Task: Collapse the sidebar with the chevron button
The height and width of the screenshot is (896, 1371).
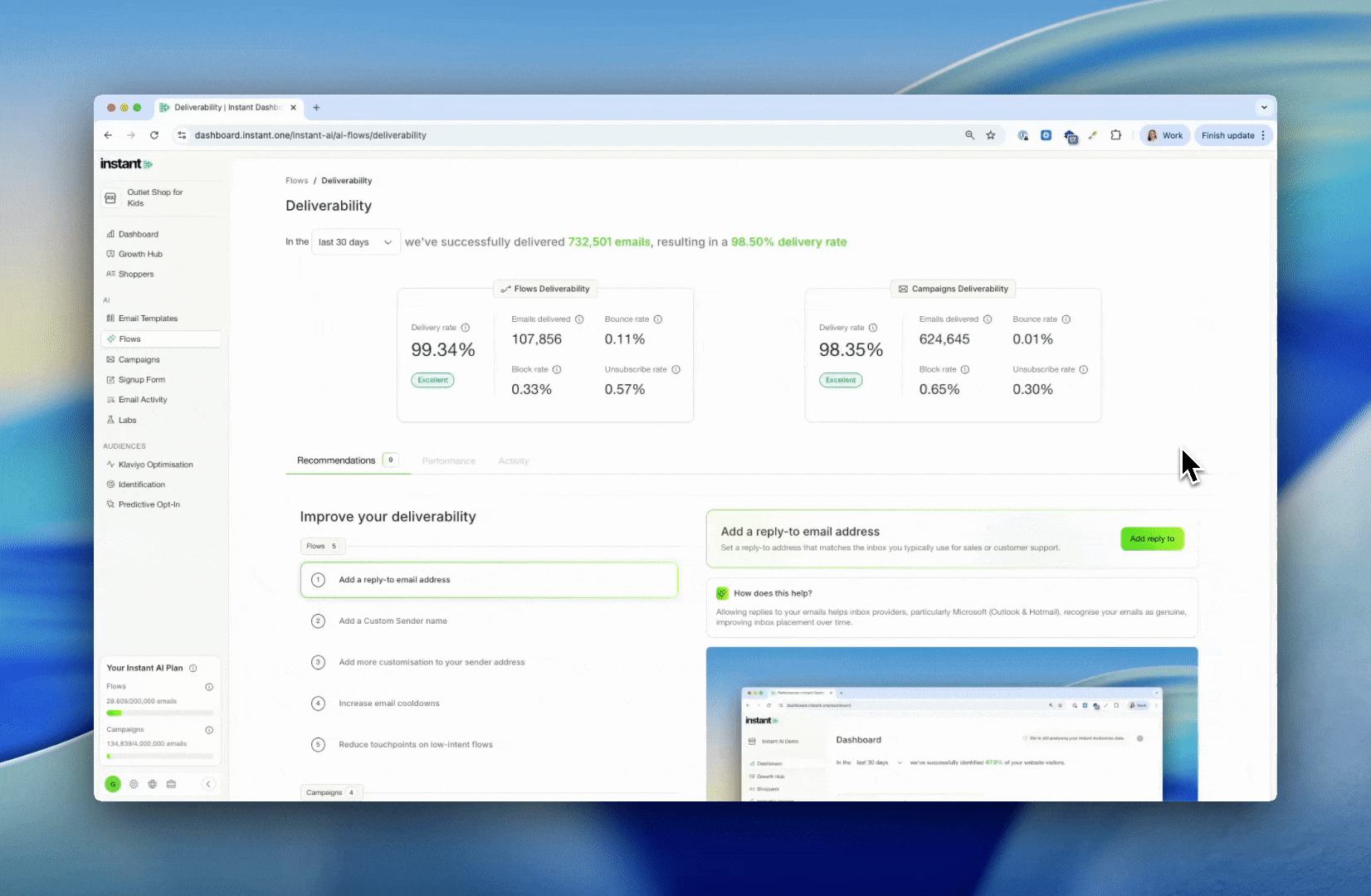Action: point(209,784)
